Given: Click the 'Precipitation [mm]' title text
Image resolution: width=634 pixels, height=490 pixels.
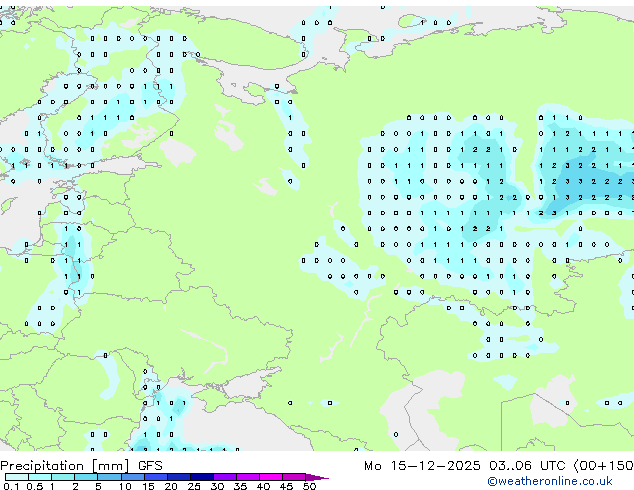Looking at the screenshot, I should click(x=65, y=466).
